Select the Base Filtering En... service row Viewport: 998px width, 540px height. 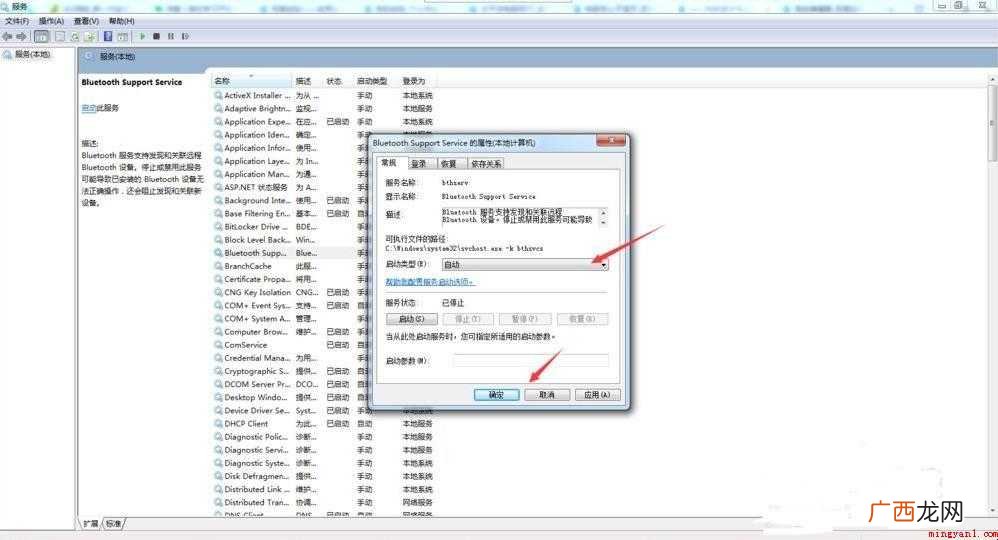[323, 214]
